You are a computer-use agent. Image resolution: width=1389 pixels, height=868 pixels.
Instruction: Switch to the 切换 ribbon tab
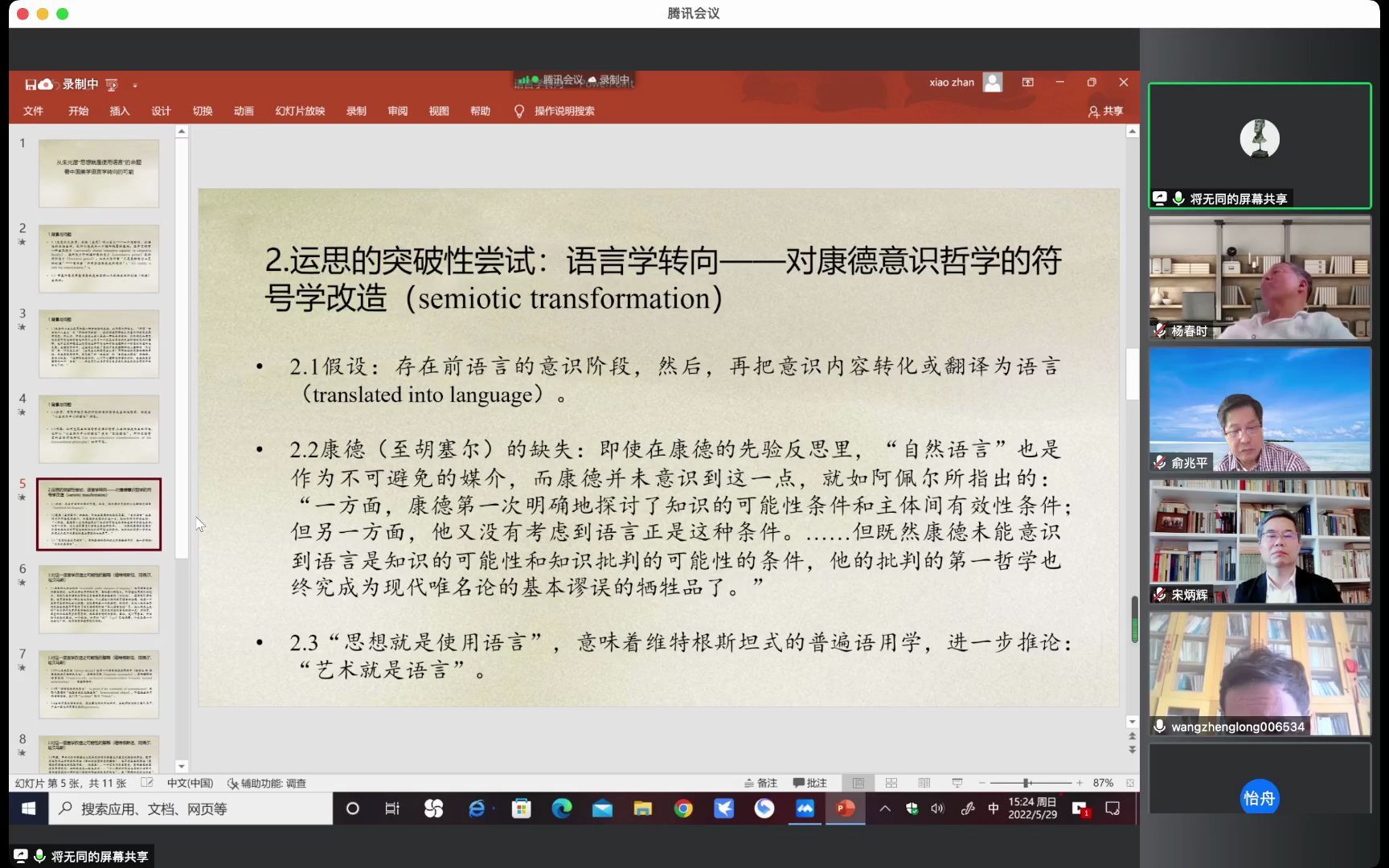(x=203, y=111)
